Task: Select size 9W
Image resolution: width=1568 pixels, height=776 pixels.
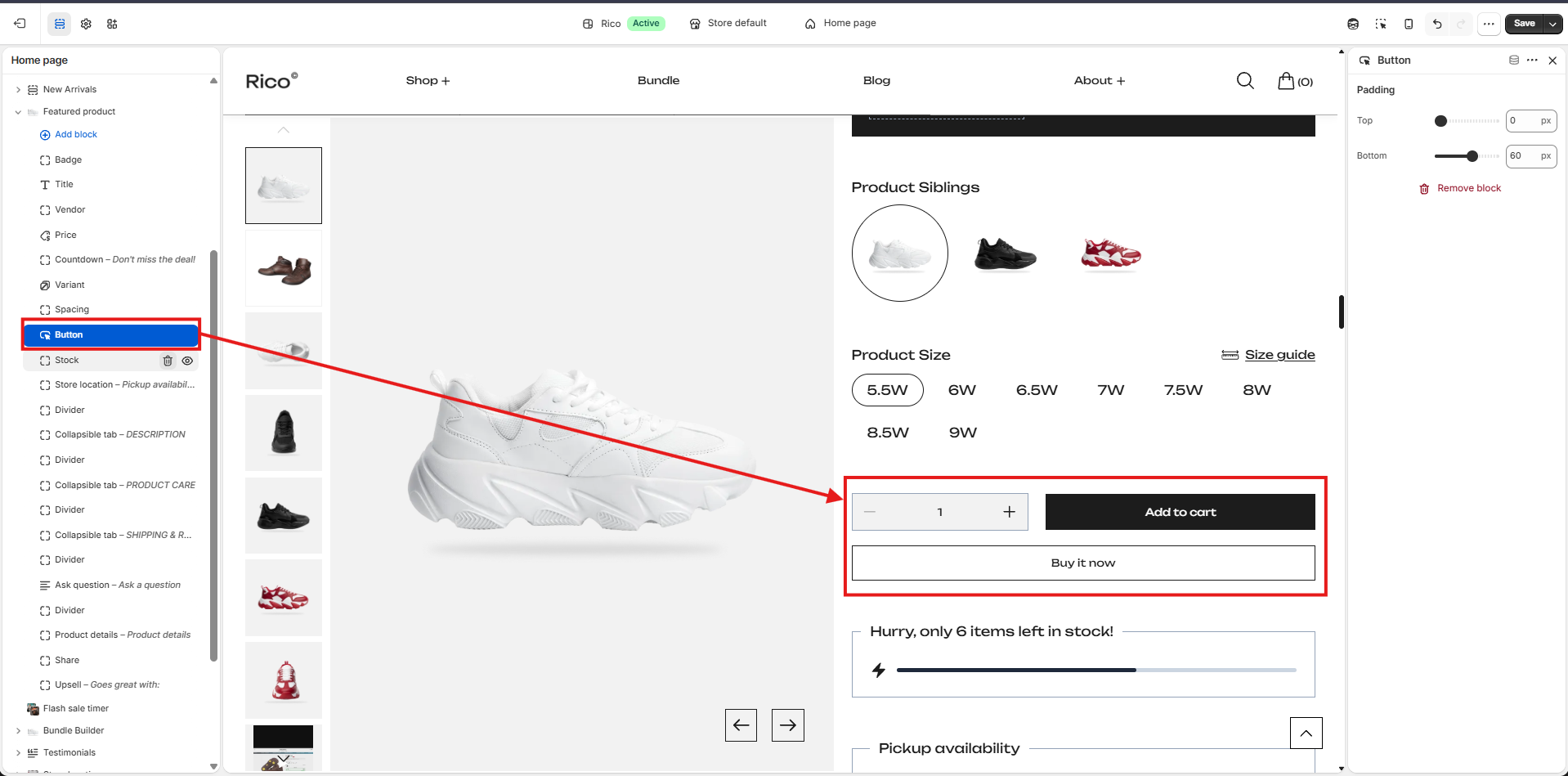Action: (963, 433)
